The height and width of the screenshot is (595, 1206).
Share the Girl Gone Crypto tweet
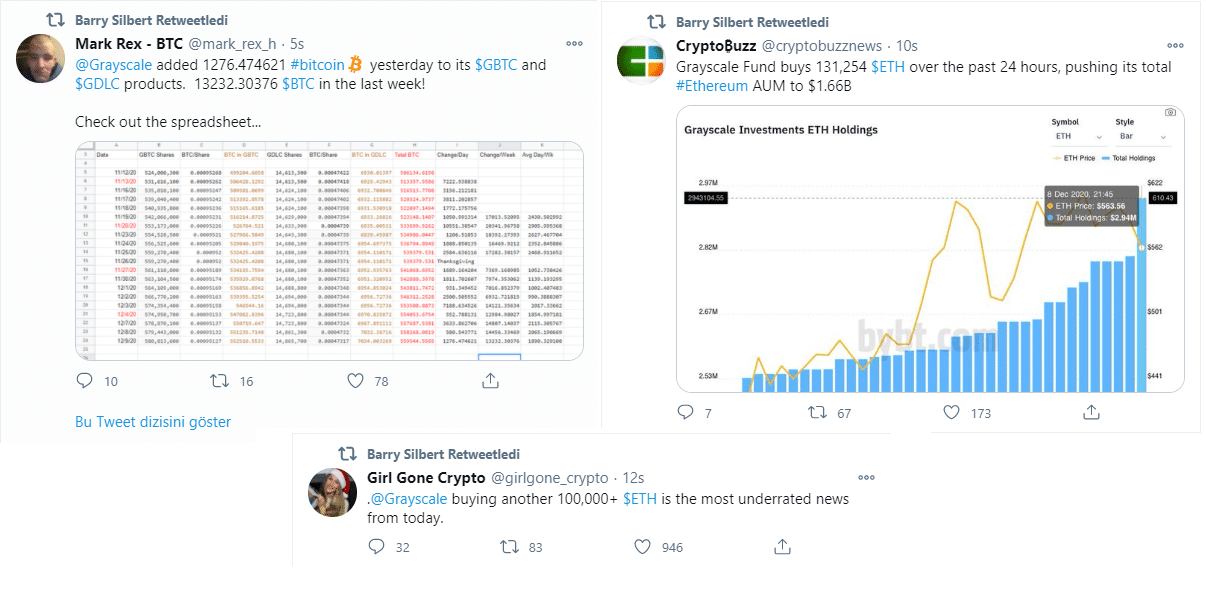coord(782,547)
